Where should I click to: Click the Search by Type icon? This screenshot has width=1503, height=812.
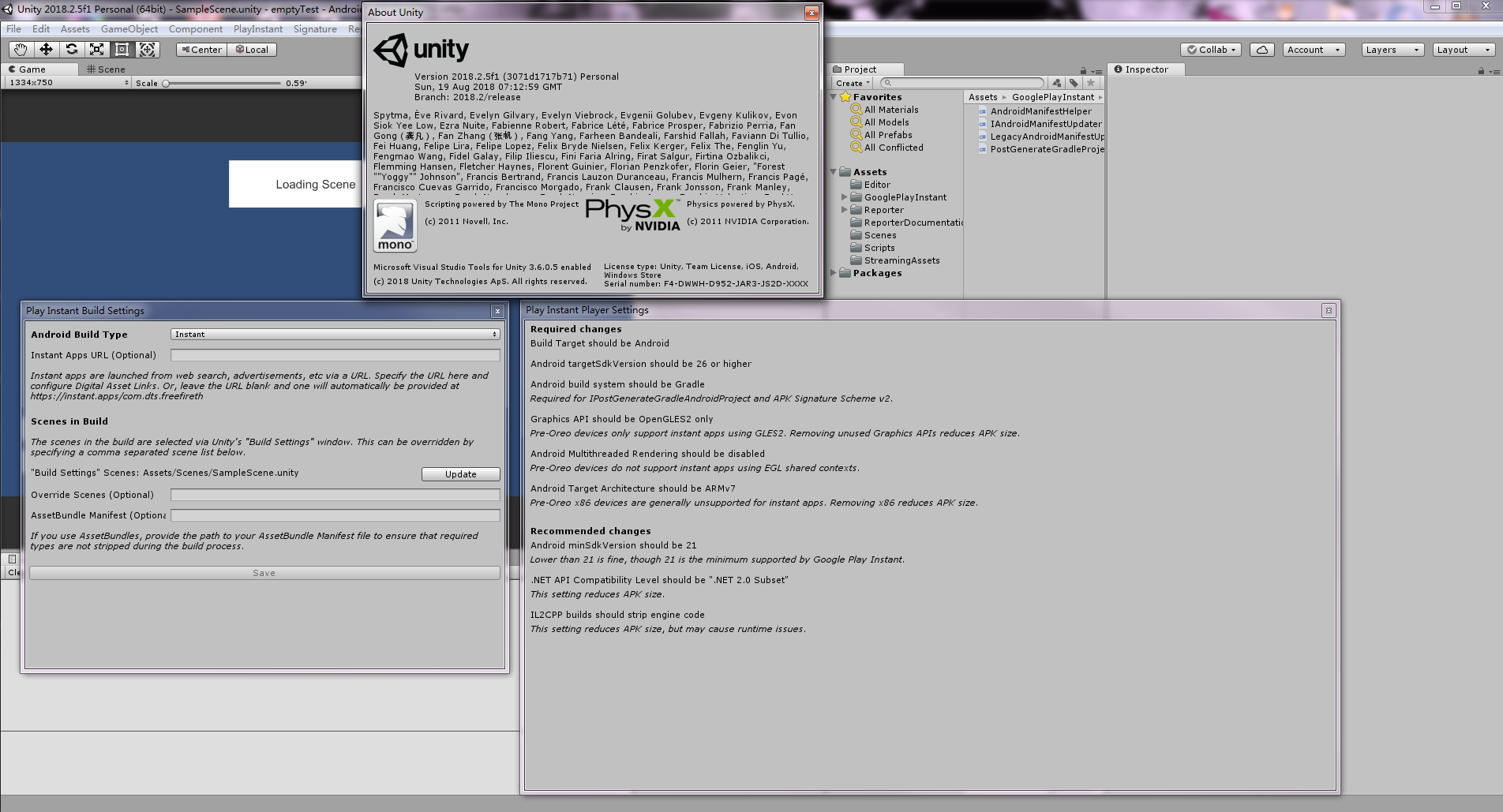point(1057,83)
